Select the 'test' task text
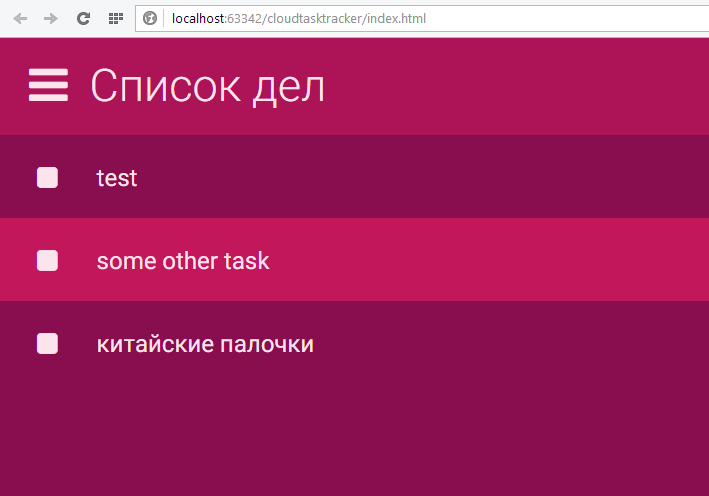This screenshot has width=709, height=496. click(117, 178)
